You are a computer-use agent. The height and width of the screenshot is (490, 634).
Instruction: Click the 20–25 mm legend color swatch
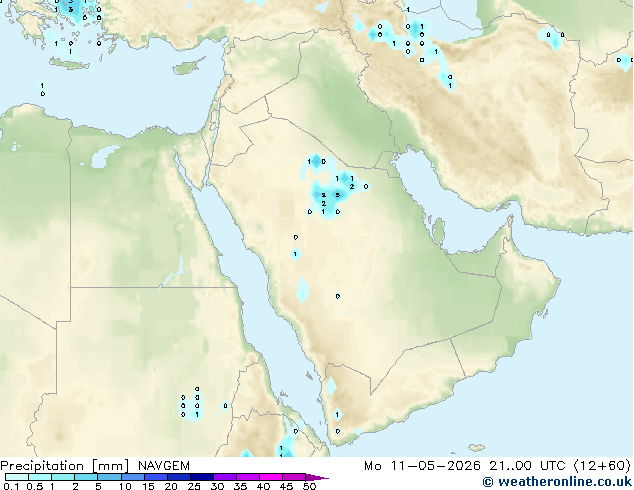coord(178,477)
